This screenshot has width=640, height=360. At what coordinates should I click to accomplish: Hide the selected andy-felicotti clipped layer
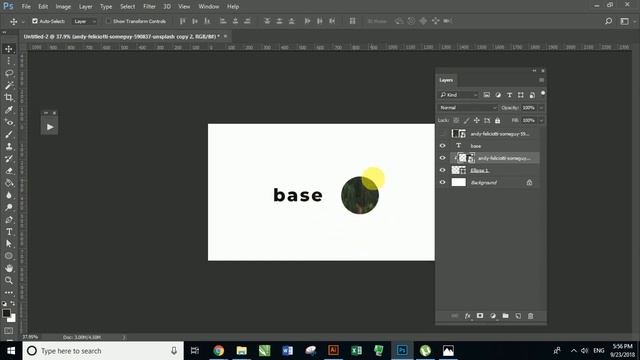442,158
